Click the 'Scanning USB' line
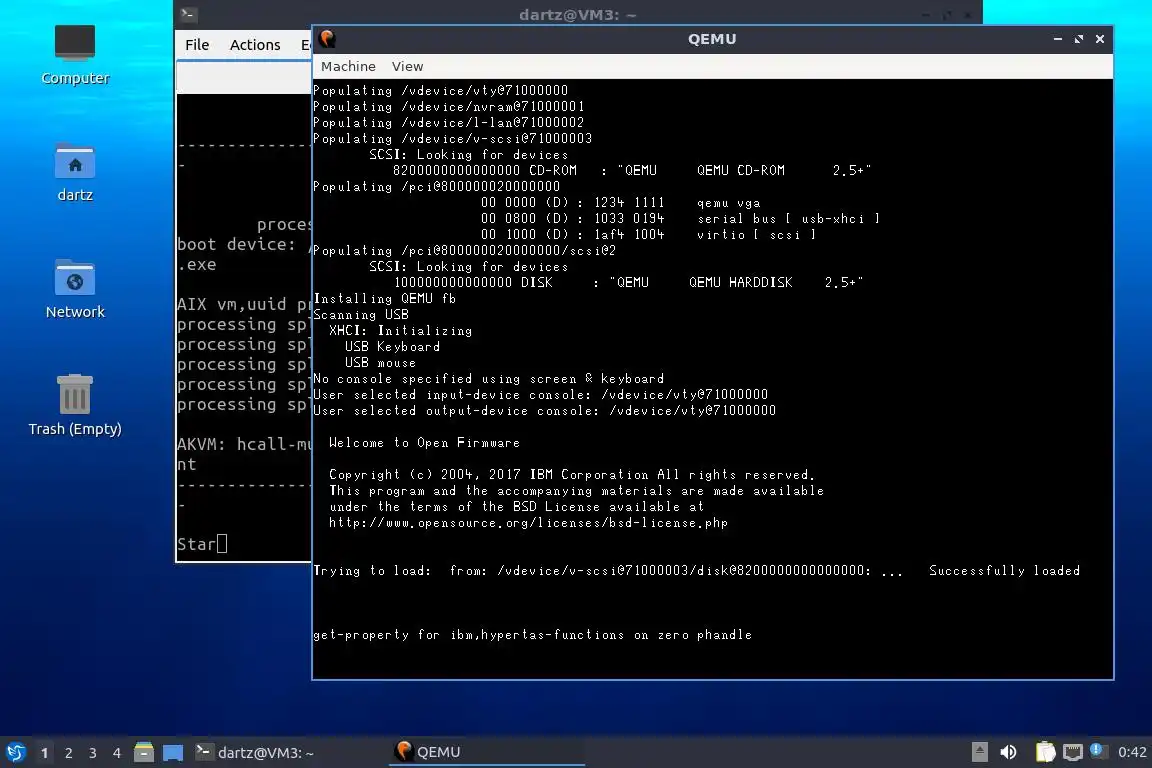Viewport: 1152px width, 768px height. [x=361, y=315]
